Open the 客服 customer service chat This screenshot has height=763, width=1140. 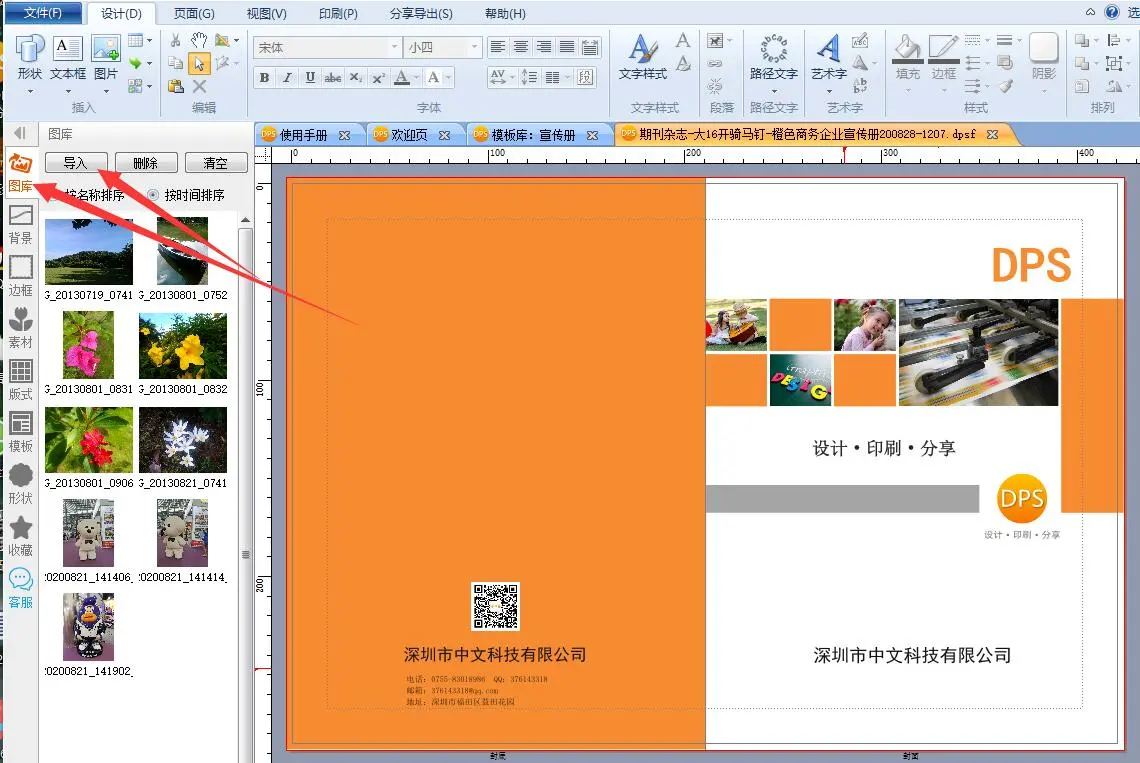[20, 586]
